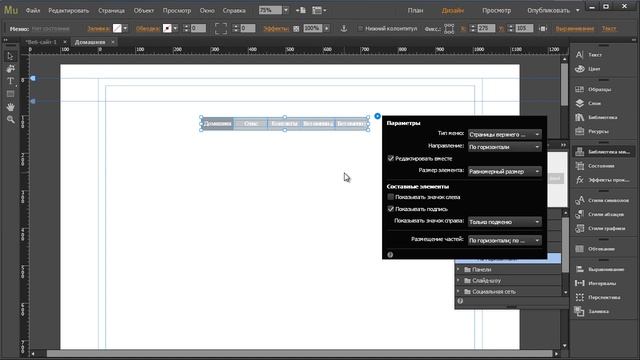
Task: Click the blue widget options circle button
Action: (x=378, y=116)
